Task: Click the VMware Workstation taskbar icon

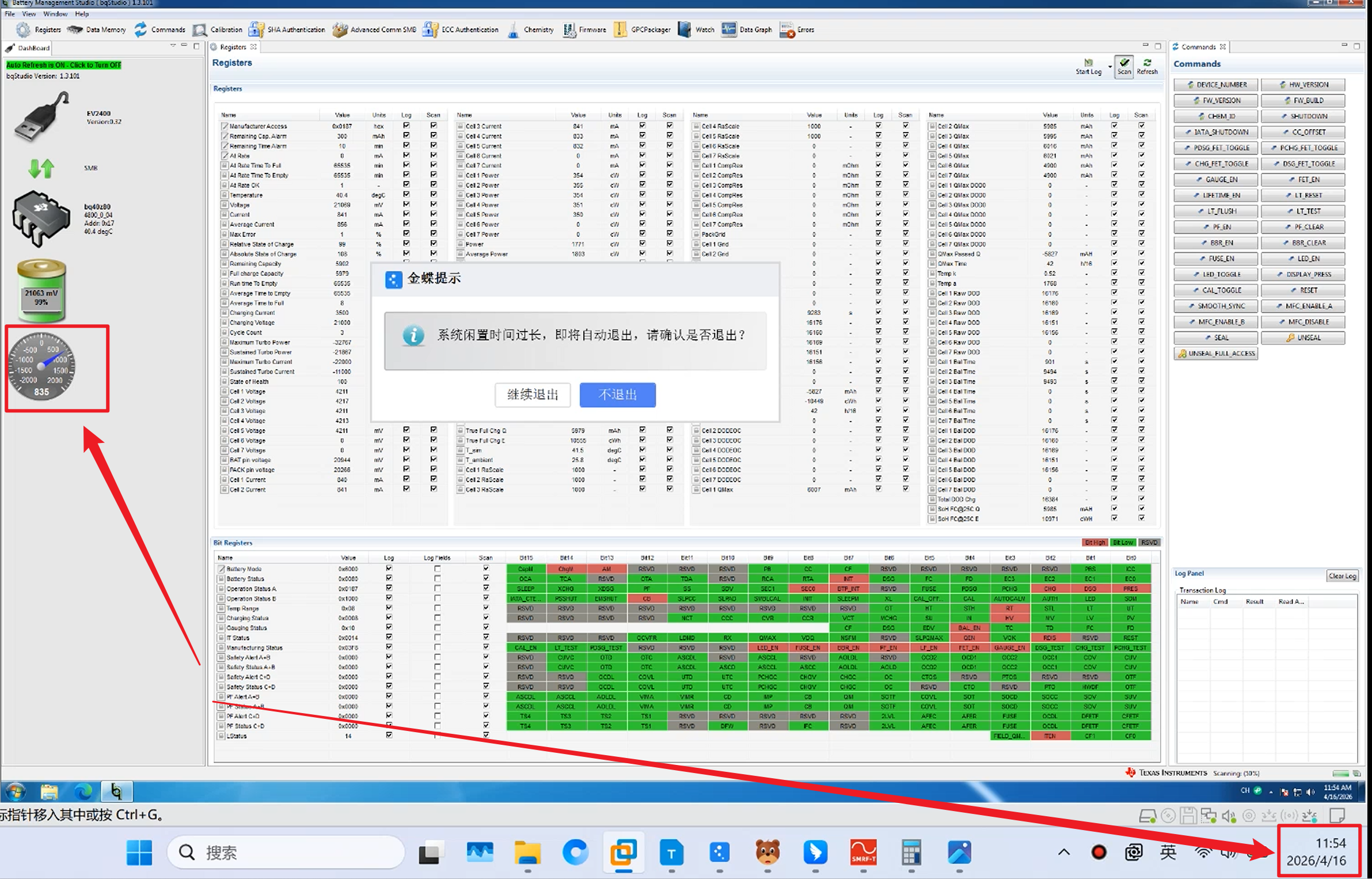Action: [x=624, y=852]
